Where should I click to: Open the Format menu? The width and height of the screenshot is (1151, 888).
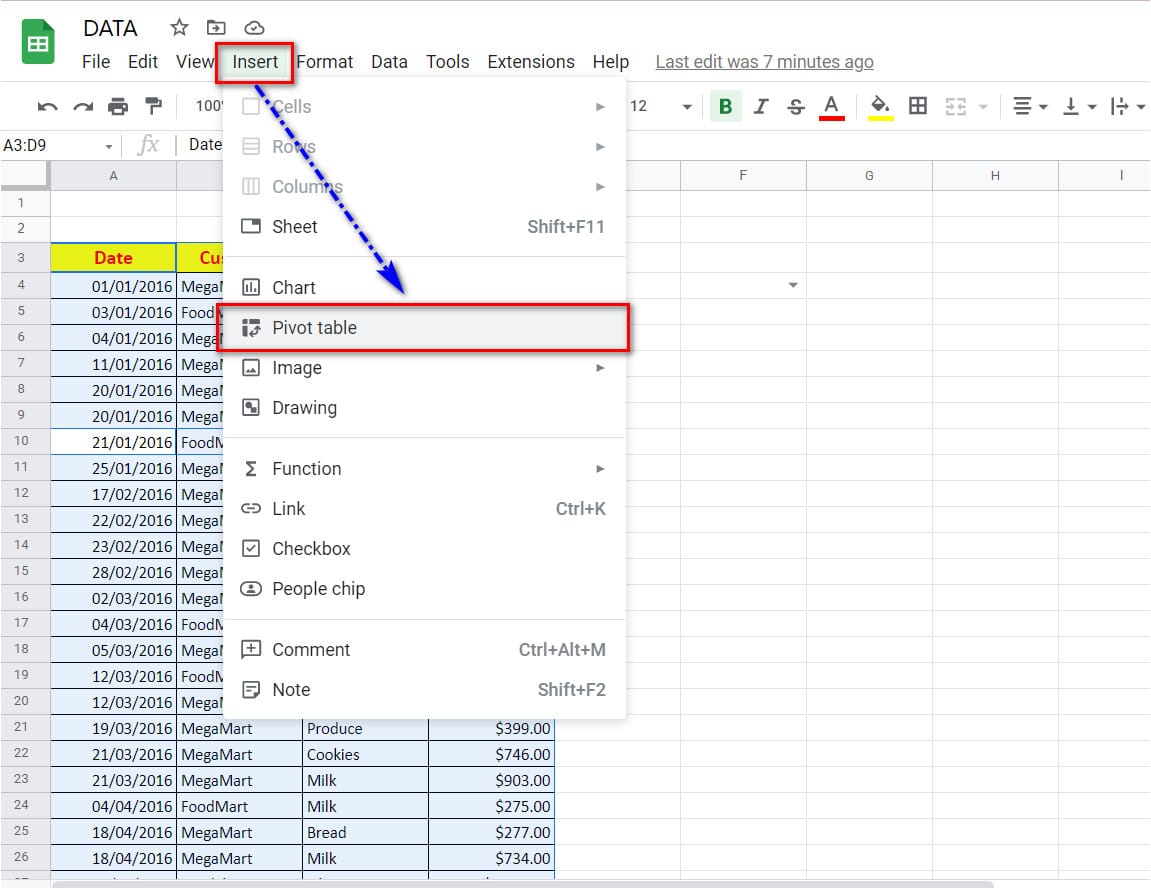tap(325, 61)
